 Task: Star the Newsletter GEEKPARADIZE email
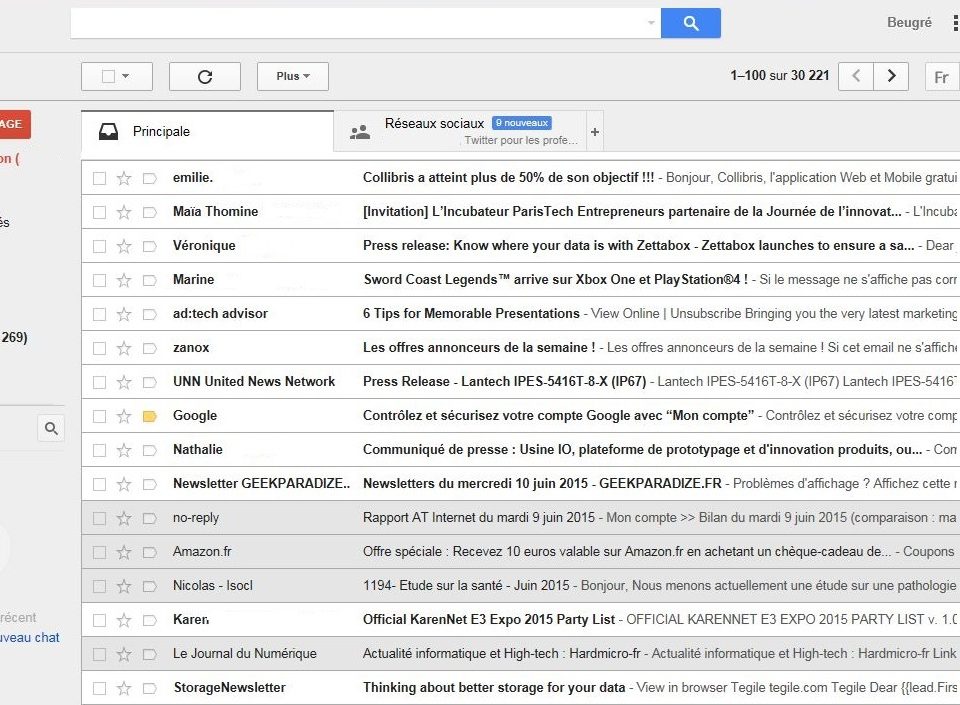pos(124,484)
